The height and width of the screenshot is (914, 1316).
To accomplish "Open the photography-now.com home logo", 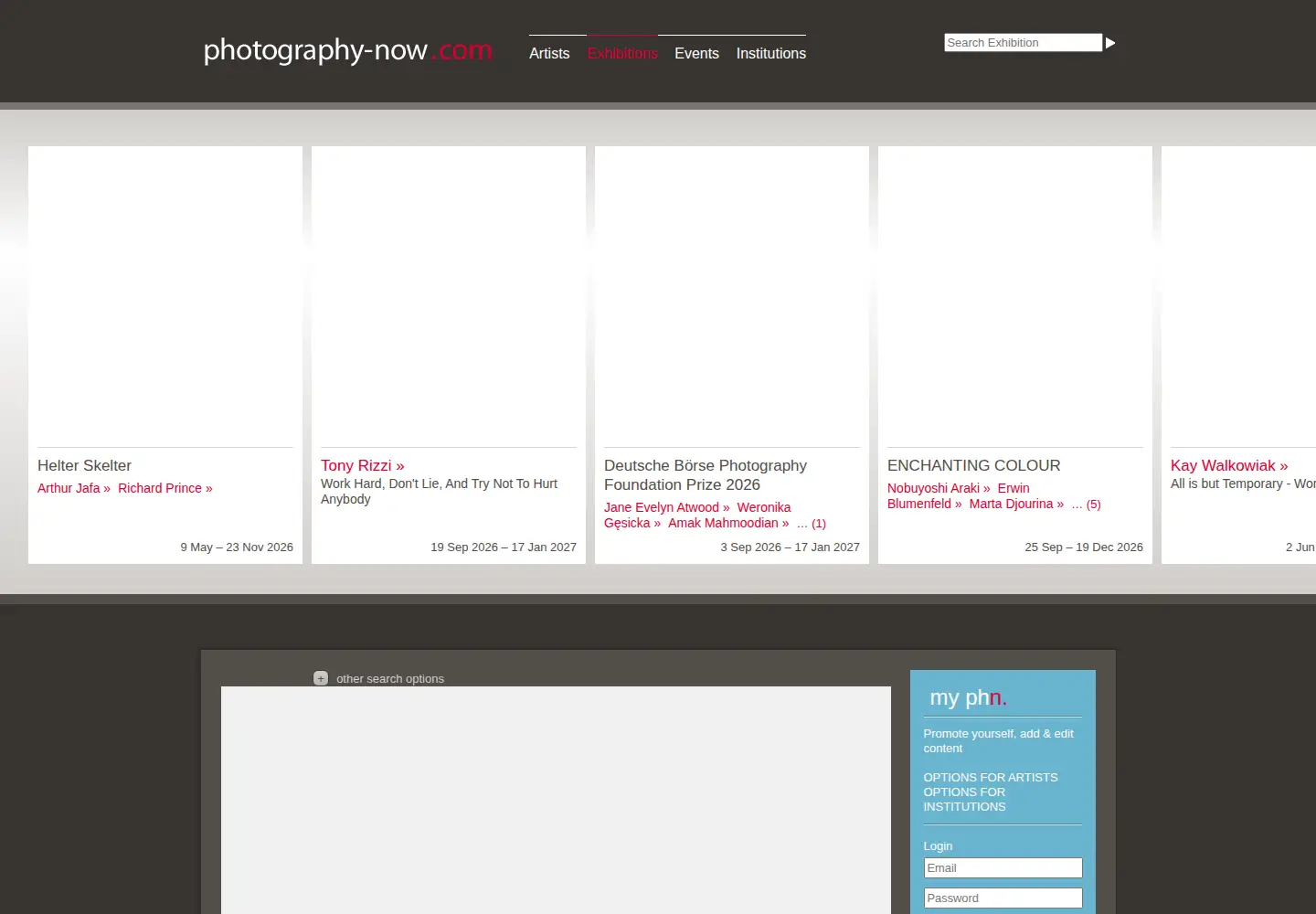I will (x=347, y=49).
